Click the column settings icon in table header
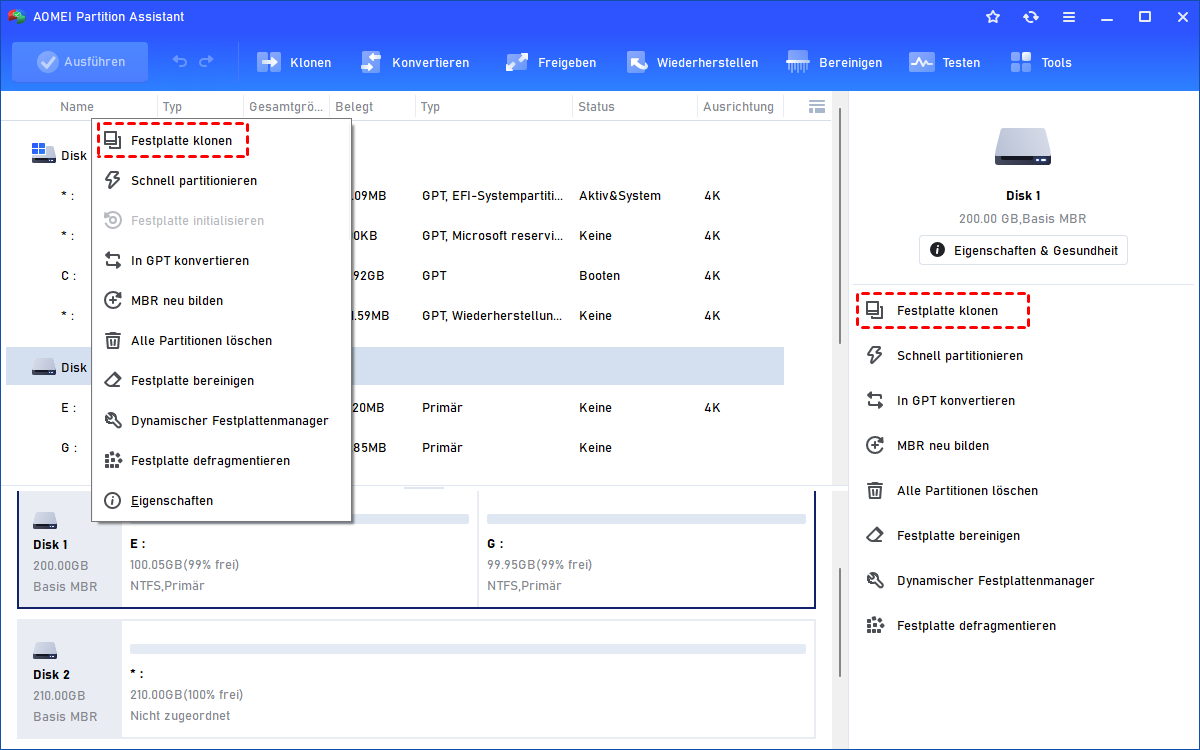The height and width of the screenshot is (750, 1200). 816,106
